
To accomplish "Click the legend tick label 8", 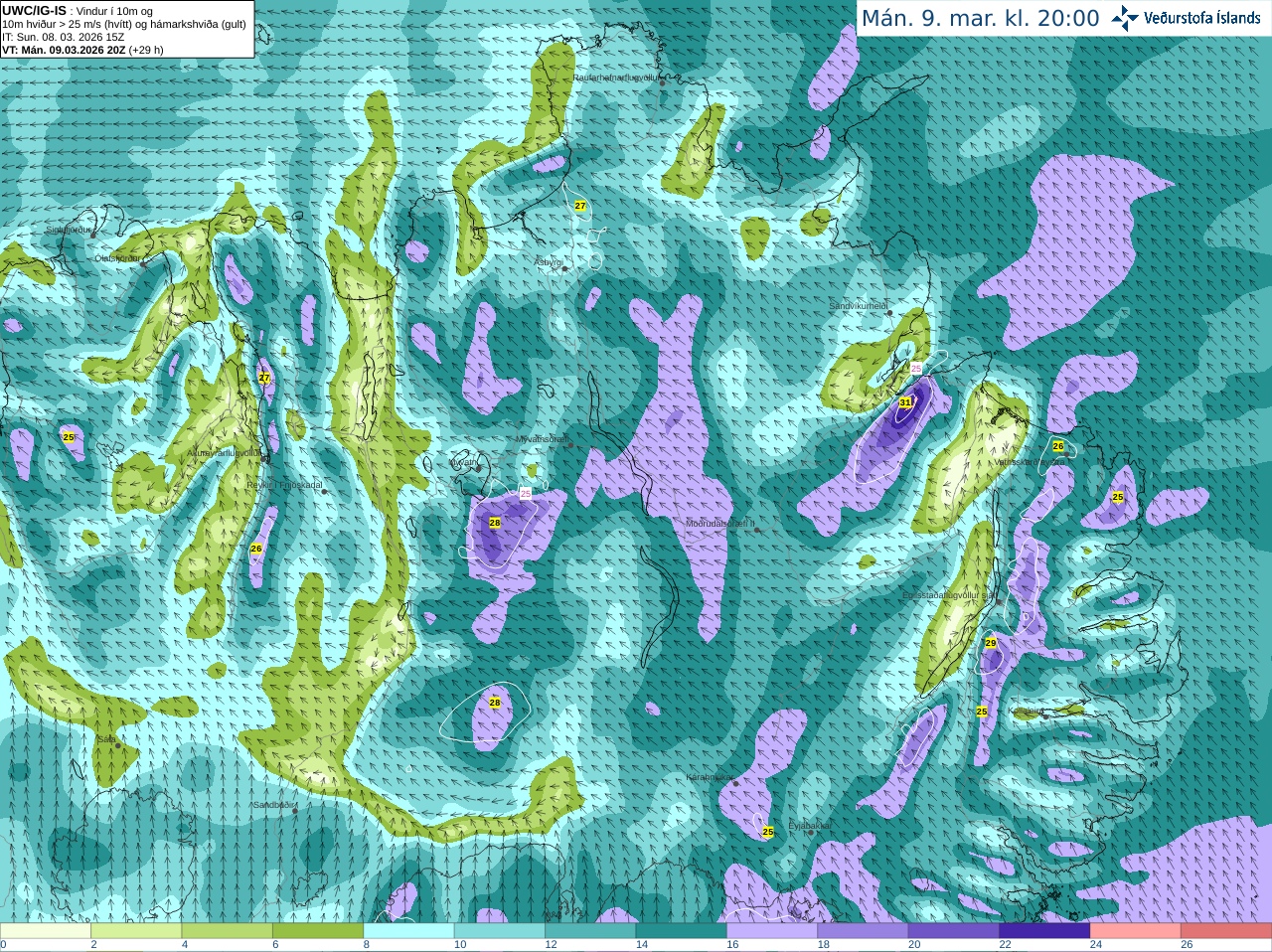I will 367,944.
